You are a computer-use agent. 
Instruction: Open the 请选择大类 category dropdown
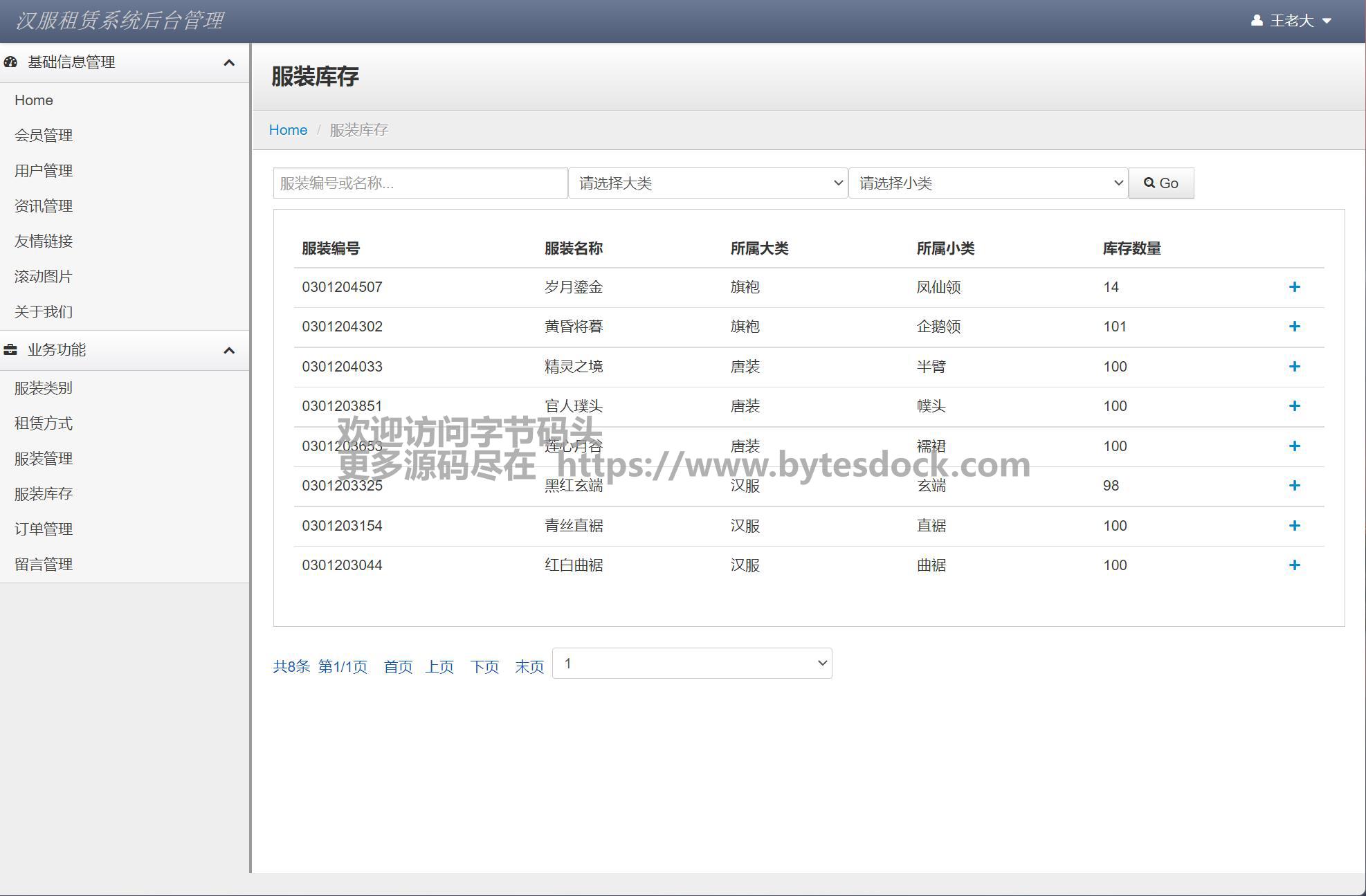click(708, 183)
